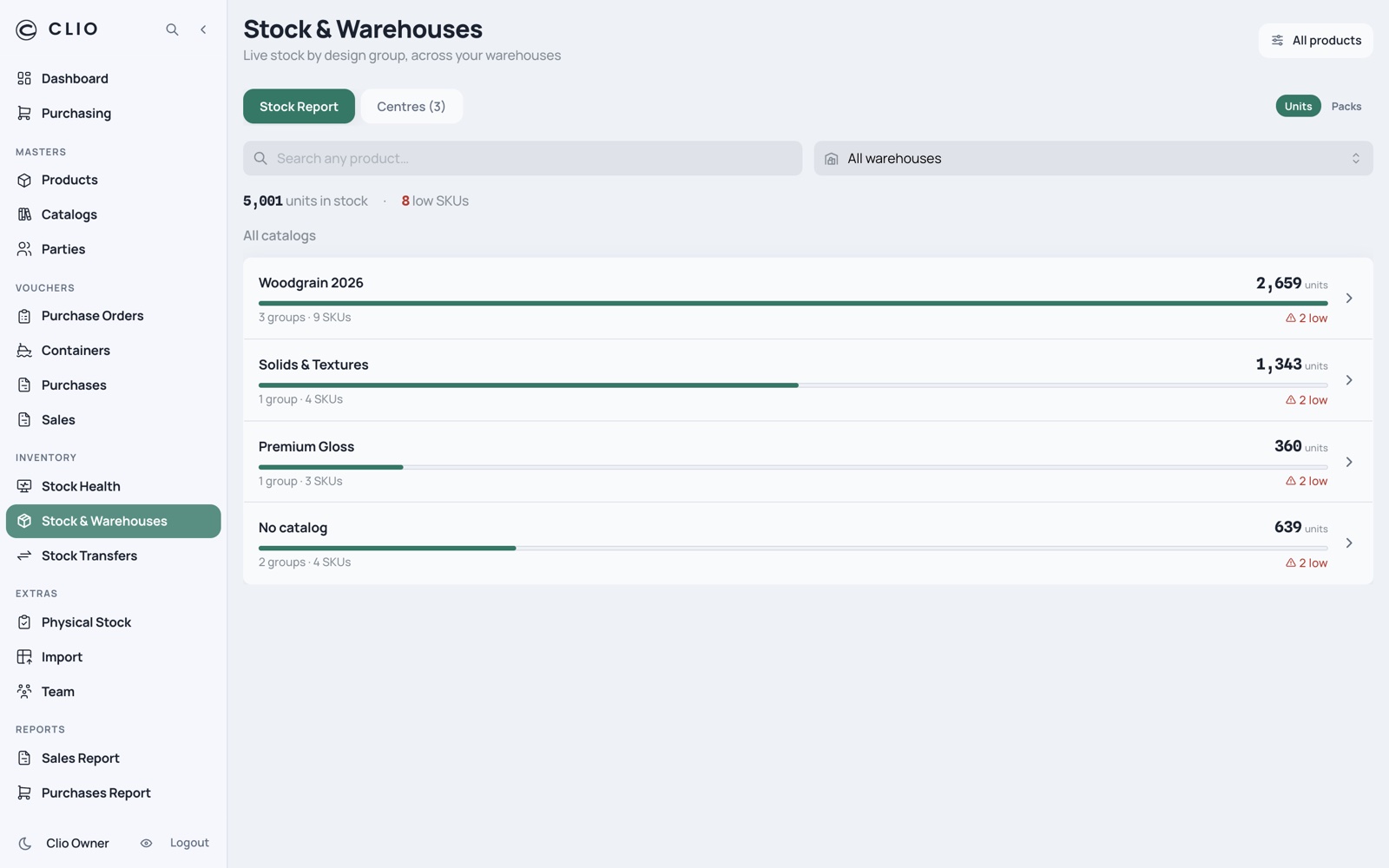
Task: Click the Solids & Textures progress bar
Action: (x=793, y=385)
